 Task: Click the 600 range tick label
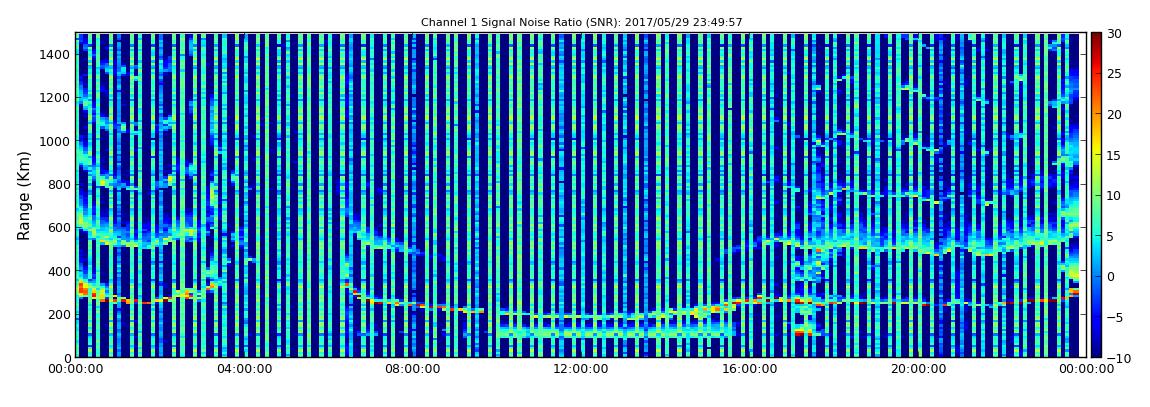[59, 227]
